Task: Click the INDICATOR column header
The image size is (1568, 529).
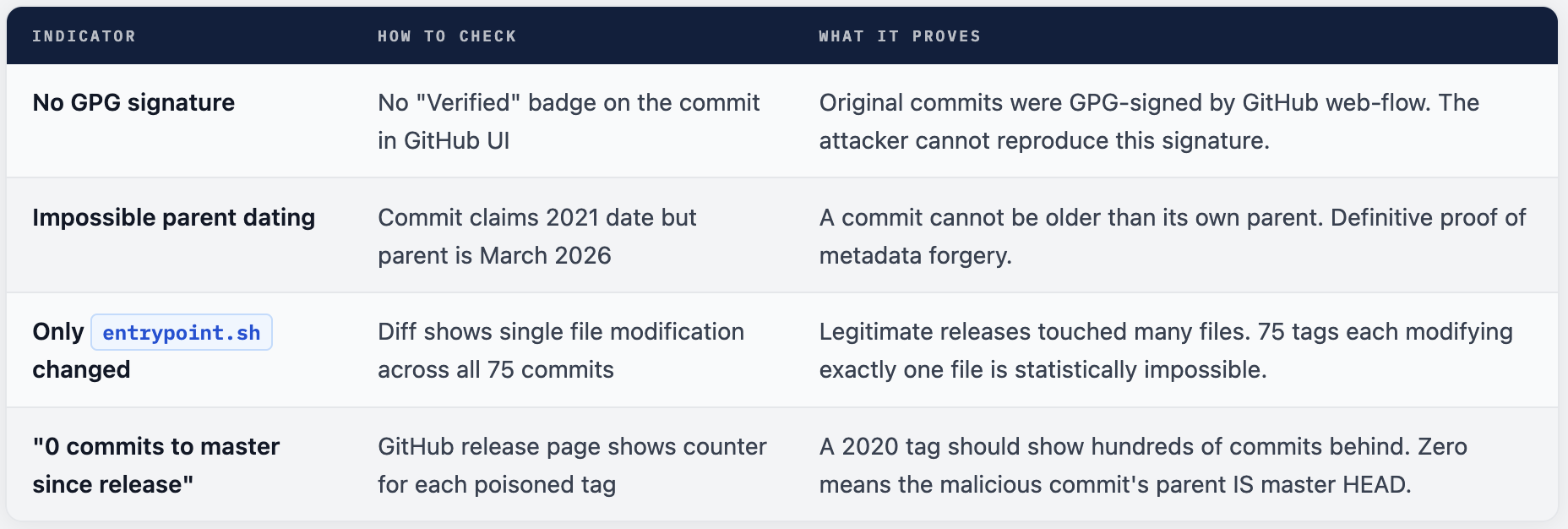Action: point(84,36)
